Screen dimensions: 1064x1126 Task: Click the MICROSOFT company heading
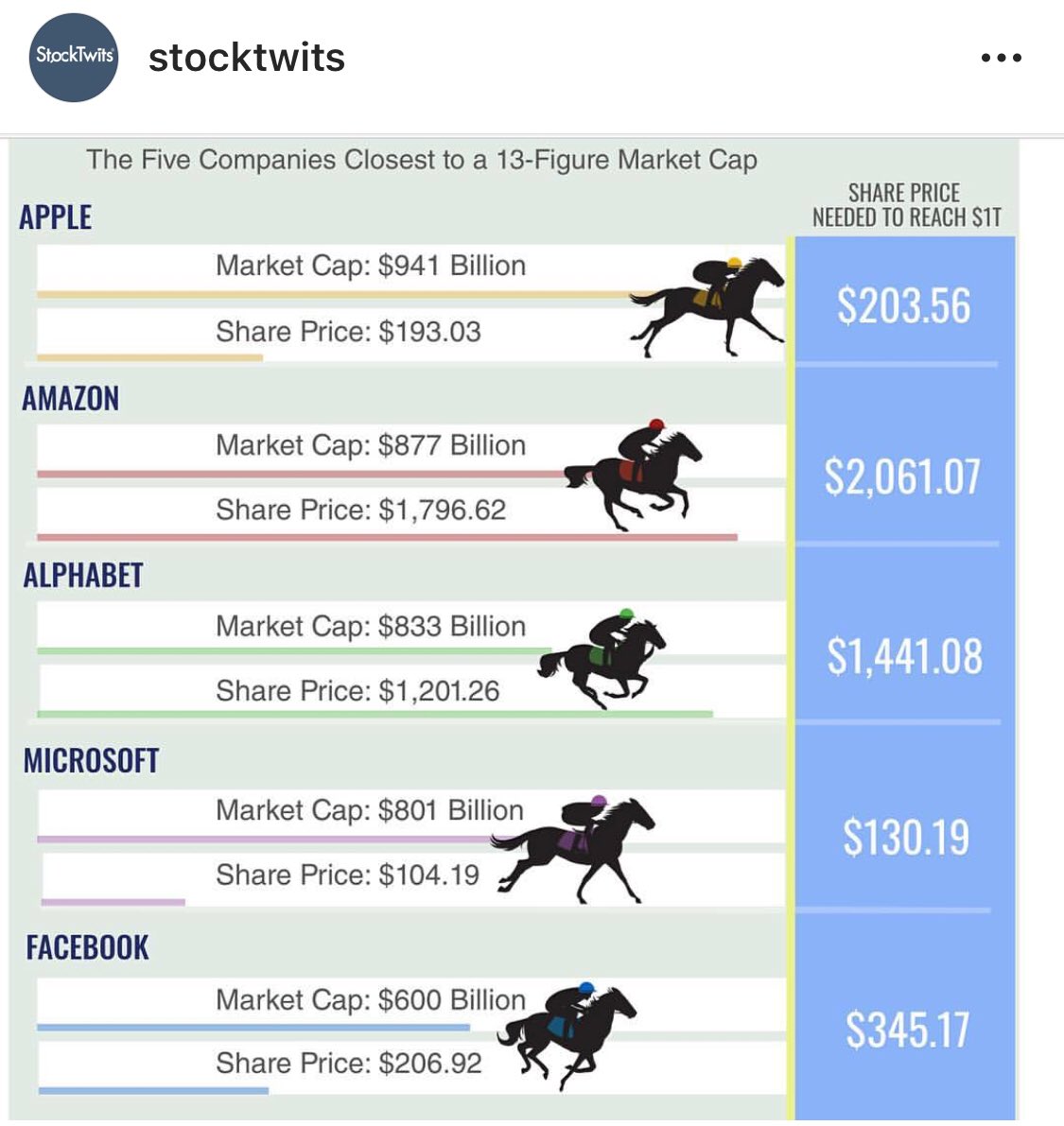[91, 760]
